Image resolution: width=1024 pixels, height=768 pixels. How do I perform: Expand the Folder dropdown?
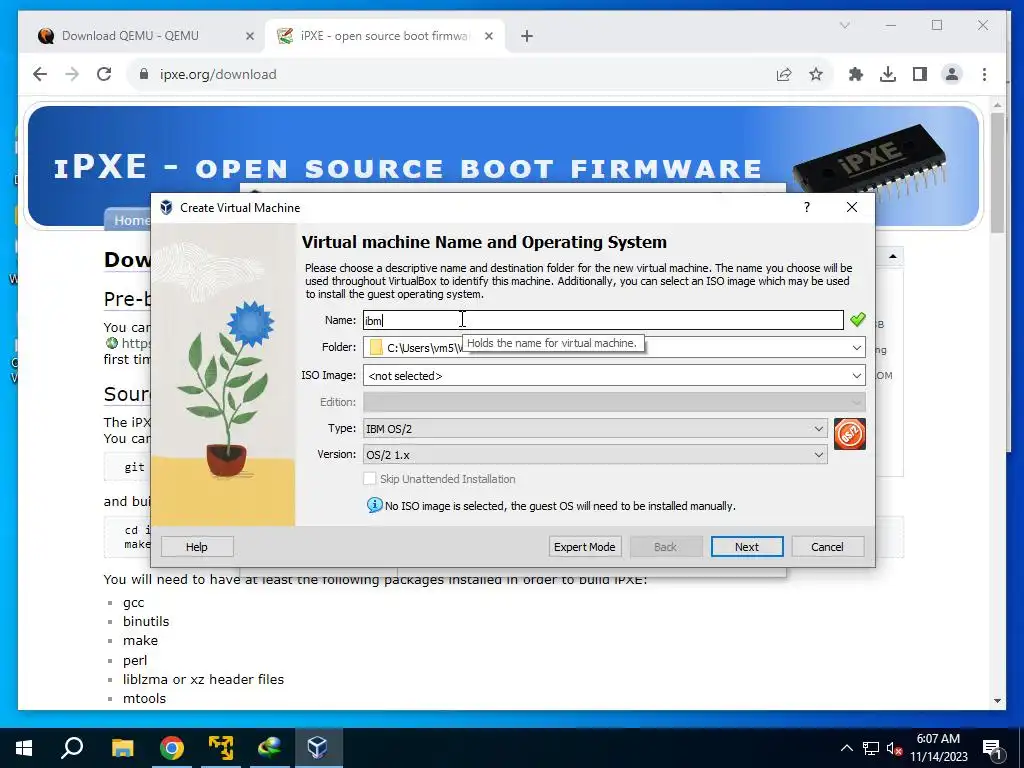(856, 347)
